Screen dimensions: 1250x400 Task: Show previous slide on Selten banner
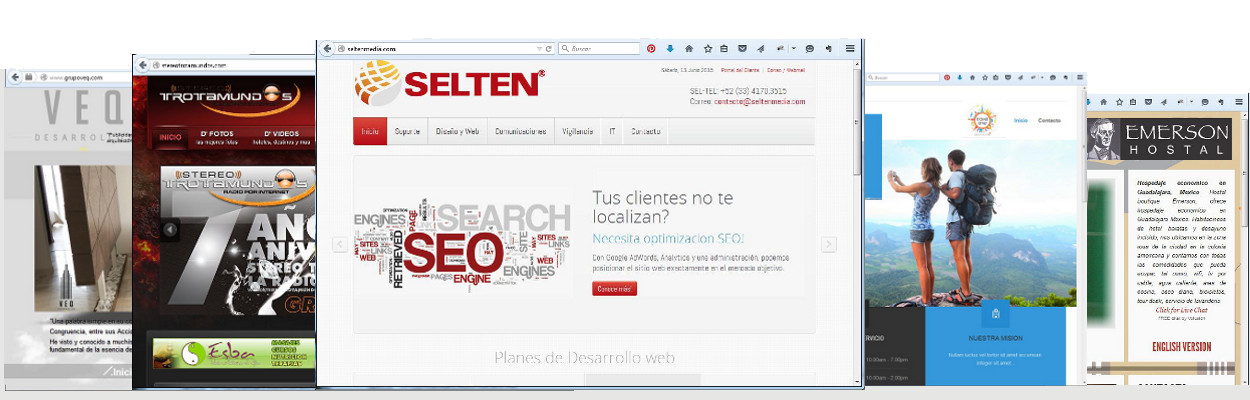(x=339, y=244)
